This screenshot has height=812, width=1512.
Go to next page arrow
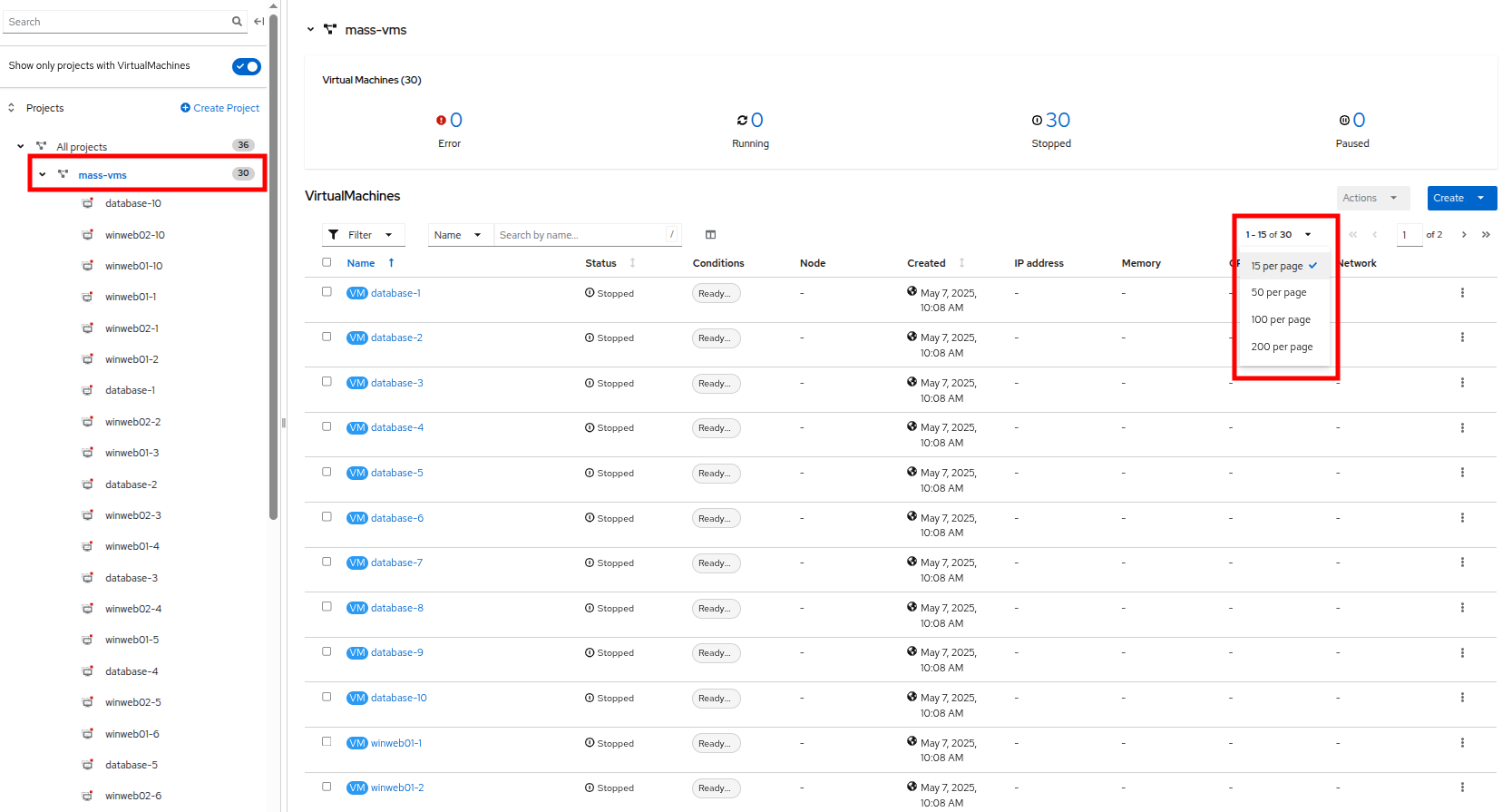(x=1463, y=235)
